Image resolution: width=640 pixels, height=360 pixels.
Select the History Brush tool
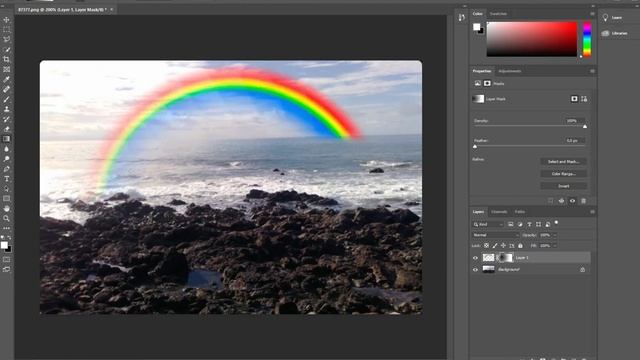pyautogui.click(x=7, y=119)
